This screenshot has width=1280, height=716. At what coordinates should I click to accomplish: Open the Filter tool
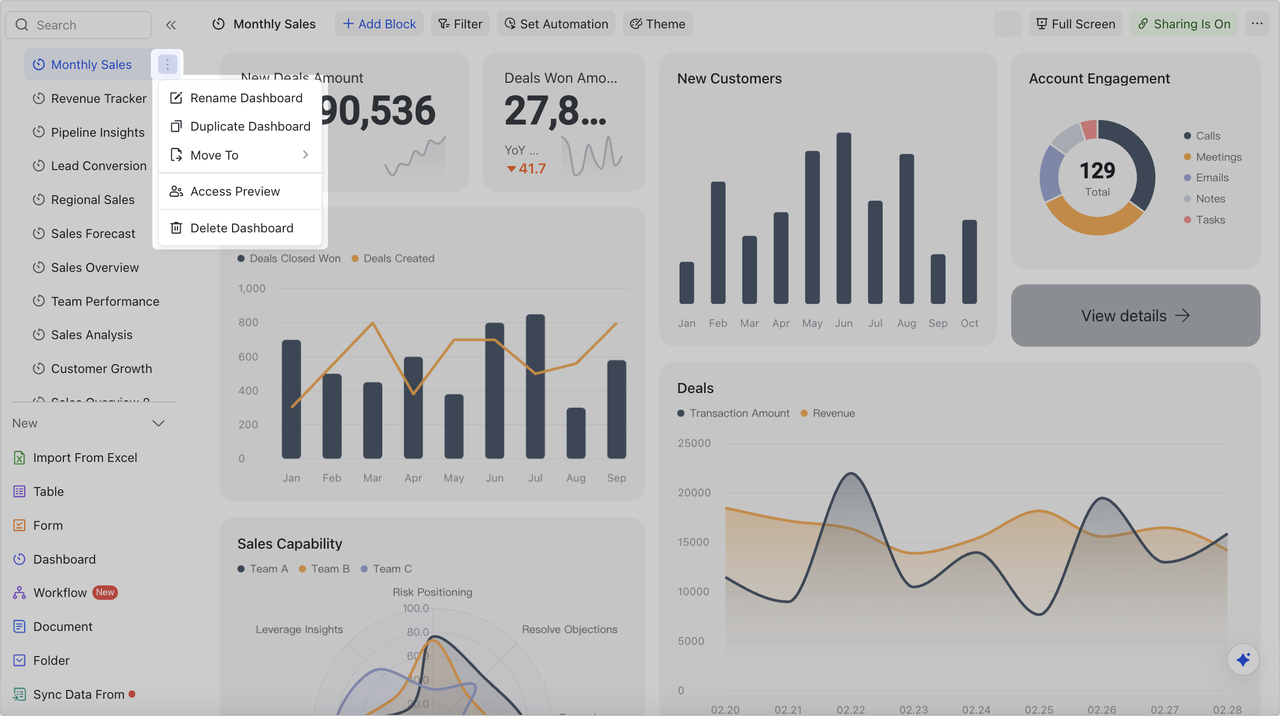click(460, 24)
